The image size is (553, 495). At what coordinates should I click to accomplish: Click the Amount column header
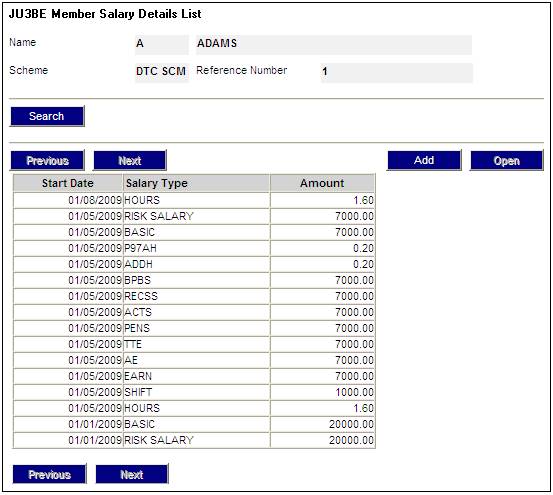pyautogui.click(x=322, y=183)
